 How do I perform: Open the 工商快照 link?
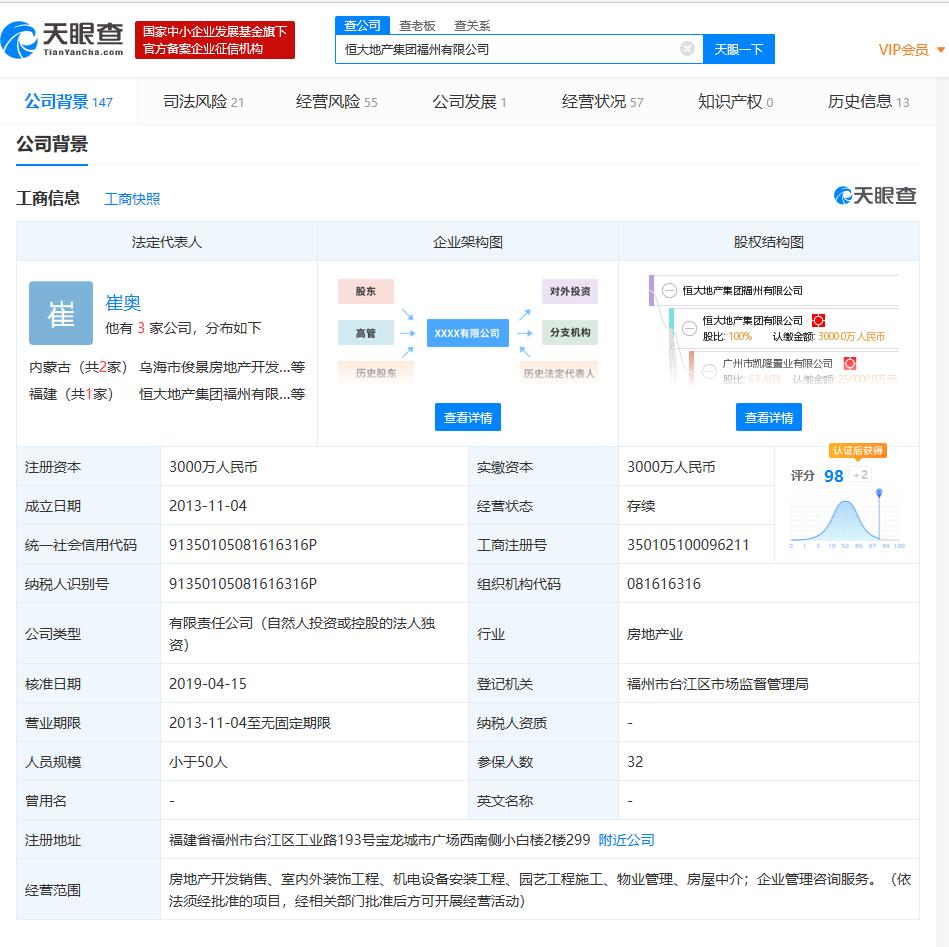pos(132,198)
